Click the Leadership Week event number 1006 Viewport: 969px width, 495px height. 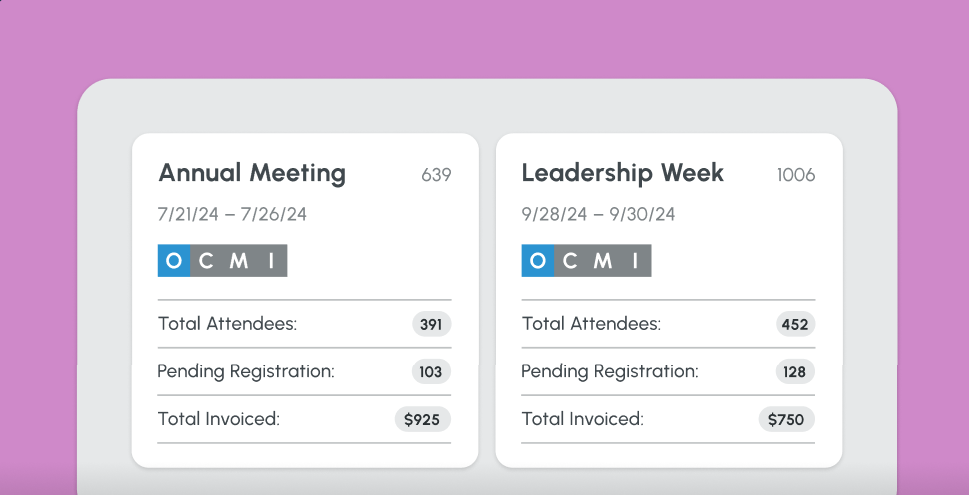click(796, 175)
